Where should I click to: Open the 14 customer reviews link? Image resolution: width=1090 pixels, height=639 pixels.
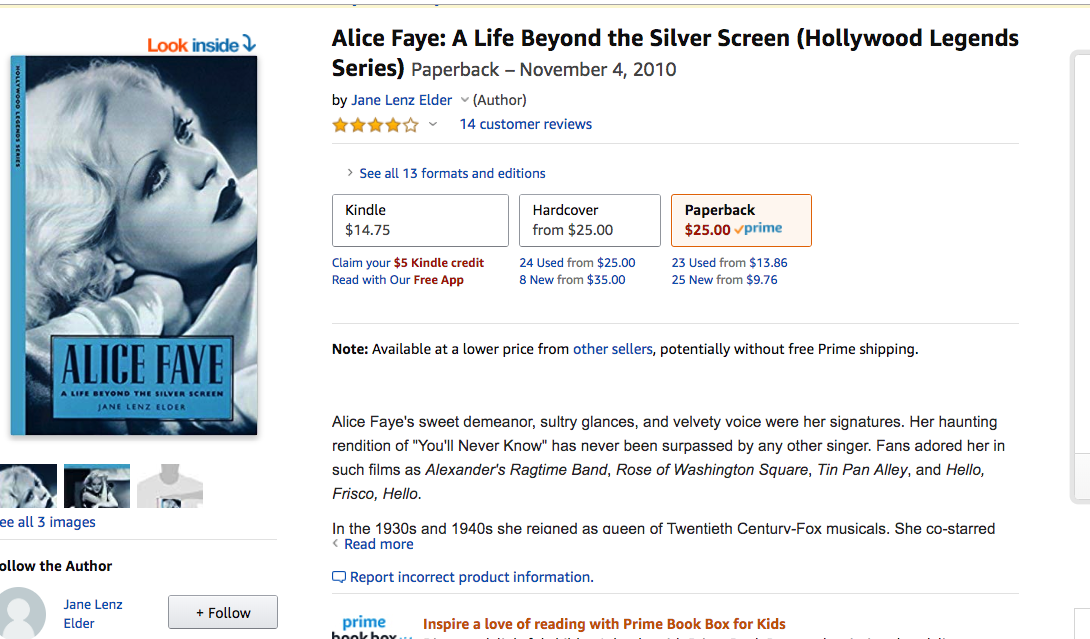click(526, 124)
